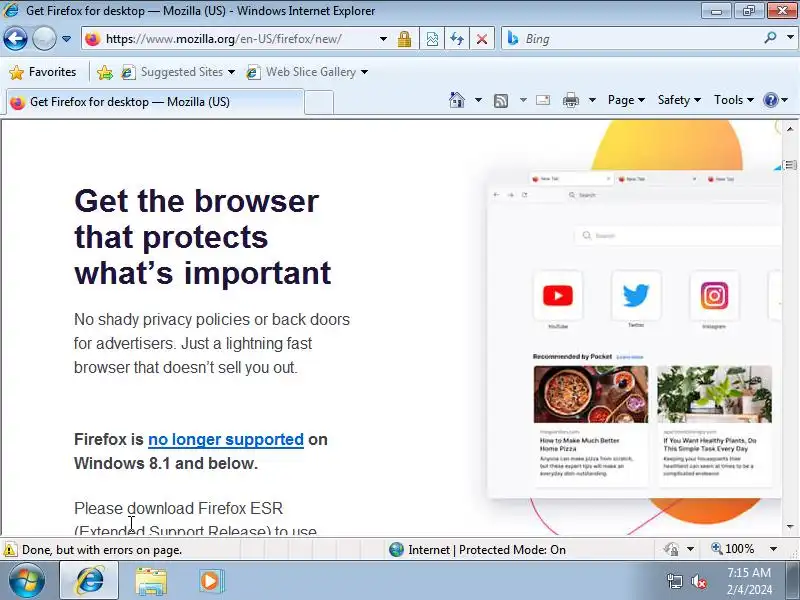Open the Page menu
Viewport: 800px width, 600px height.
[x=626, y=100]
